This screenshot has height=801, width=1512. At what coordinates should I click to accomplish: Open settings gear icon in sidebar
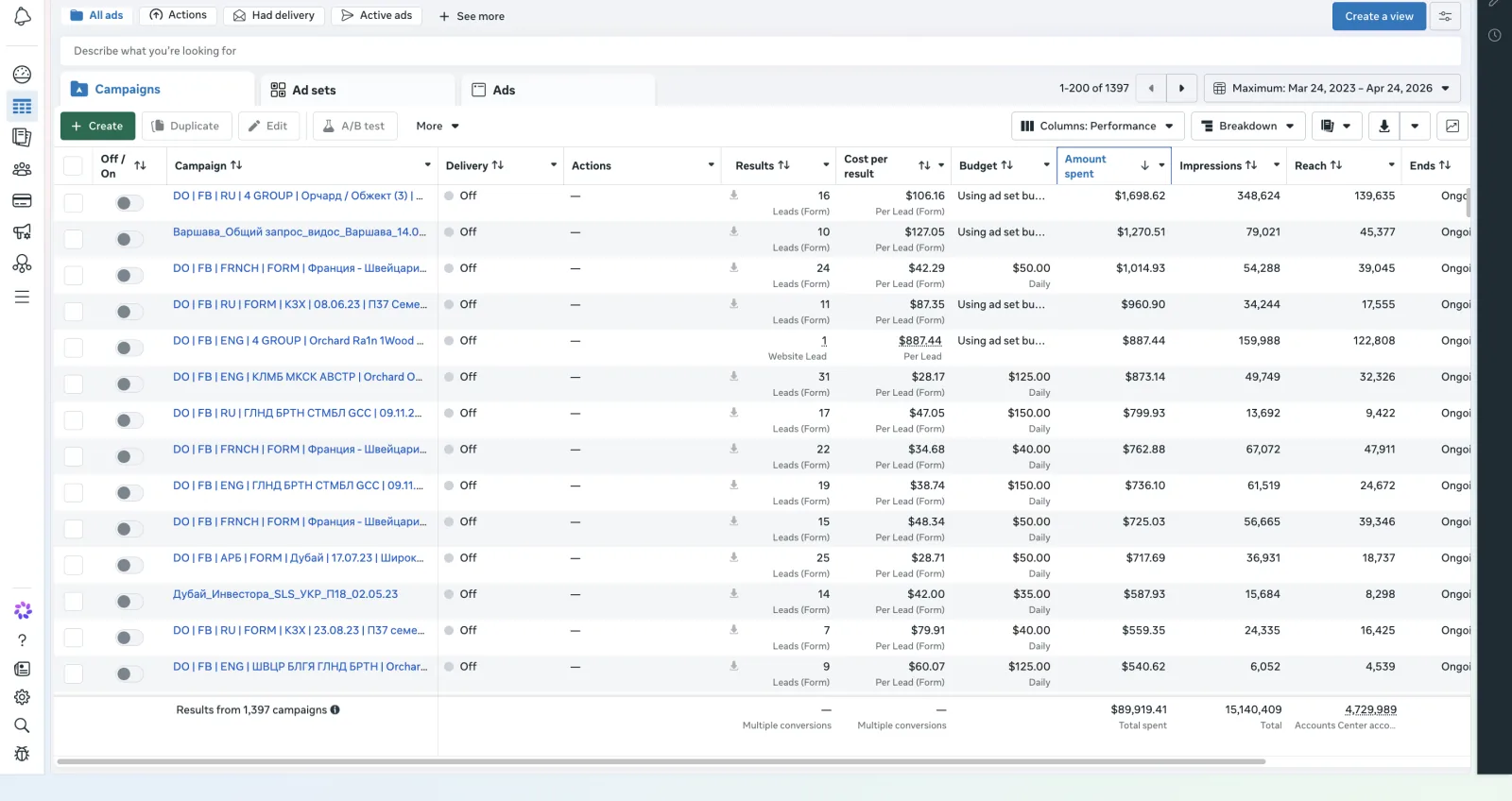(22, 697)
